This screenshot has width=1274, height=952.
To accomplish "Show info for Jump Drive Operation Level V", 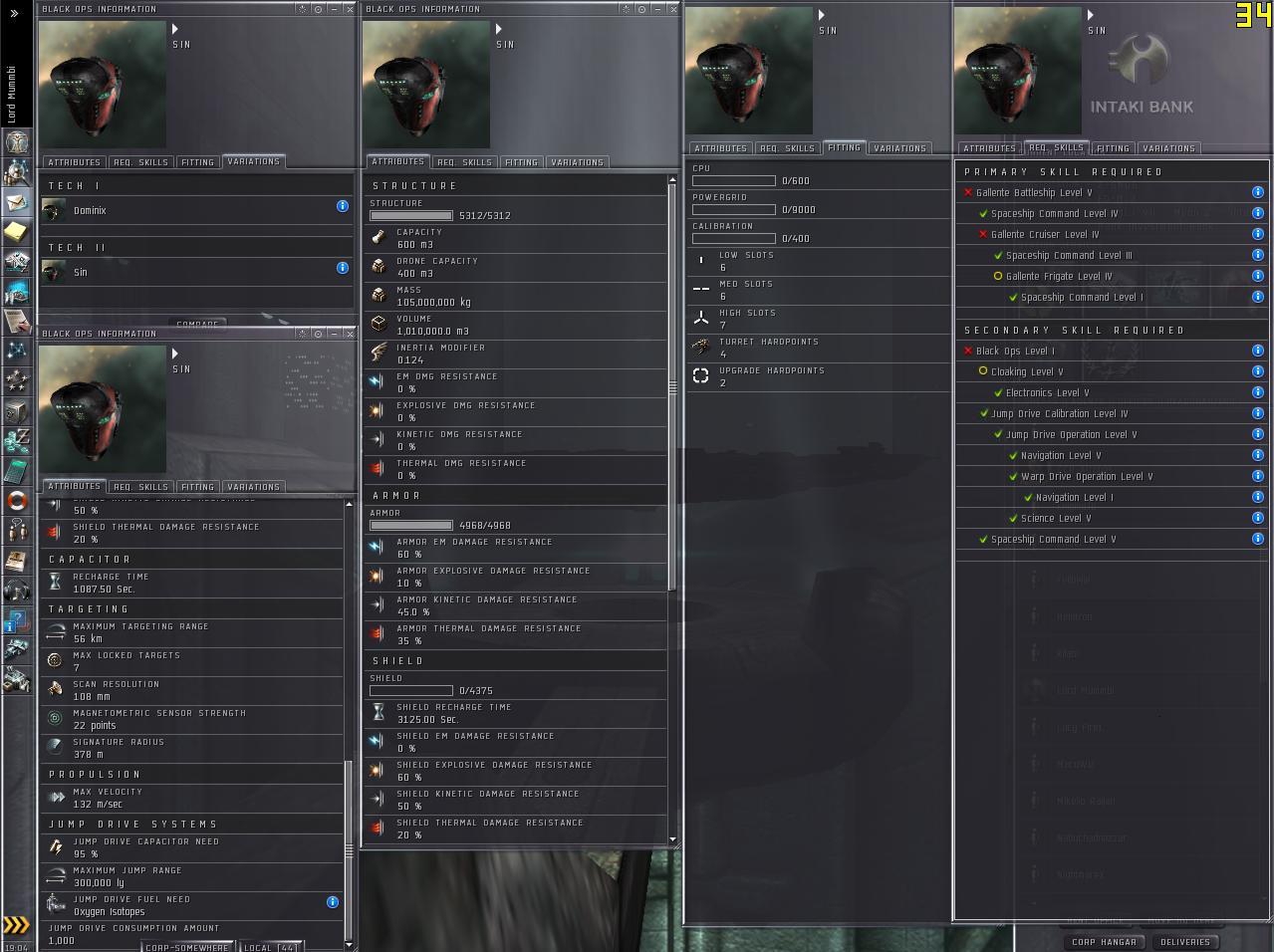I will tap(1257, 434).
